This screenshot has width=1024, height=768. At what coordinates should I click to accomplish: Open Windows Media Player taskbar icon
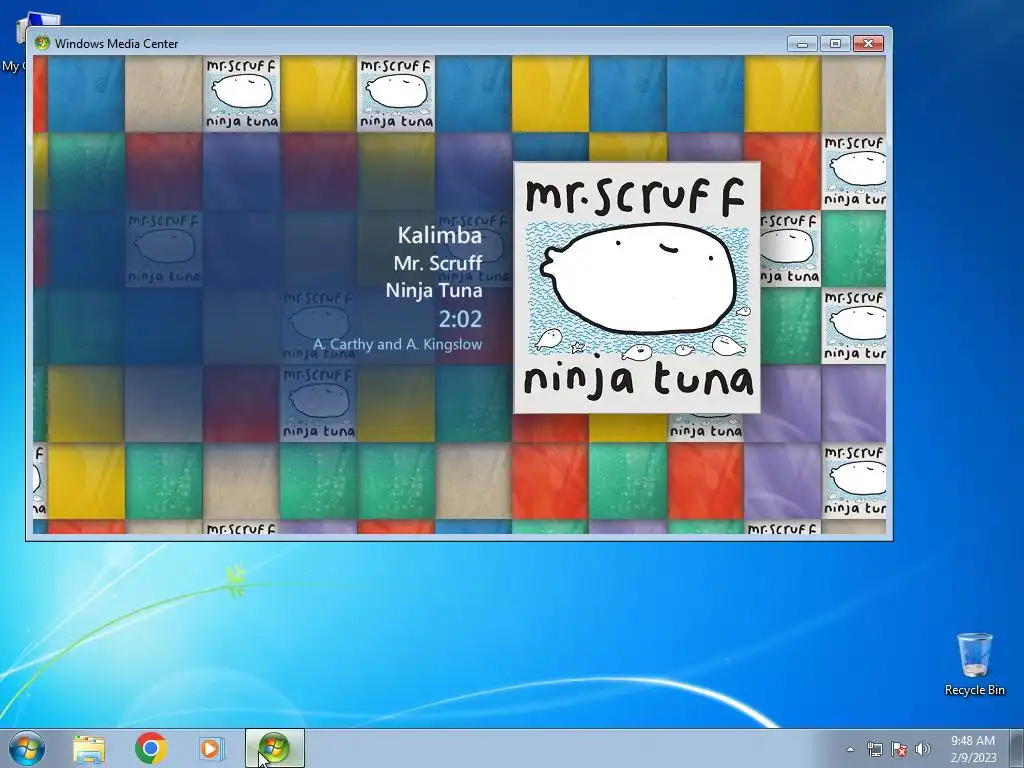pos(212,748)
